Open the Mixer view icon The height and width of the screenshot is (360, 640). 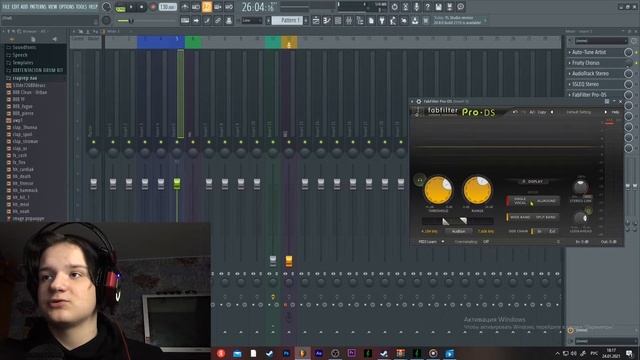(x=349, y=20)
